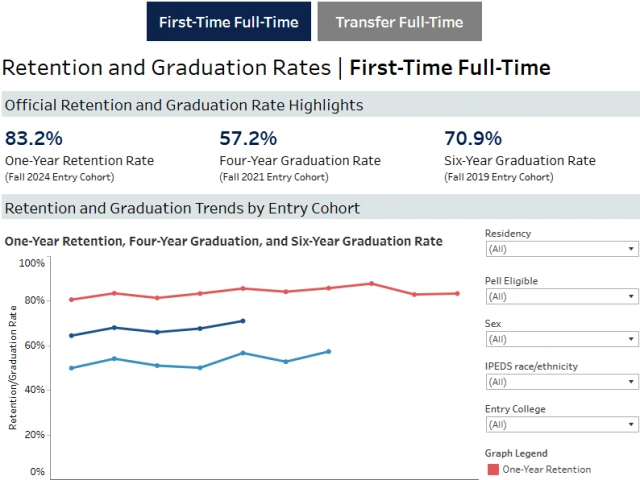This screenshot has height=480, width=640.
Task: Click the first point on red line
Action: click(71, 299)
